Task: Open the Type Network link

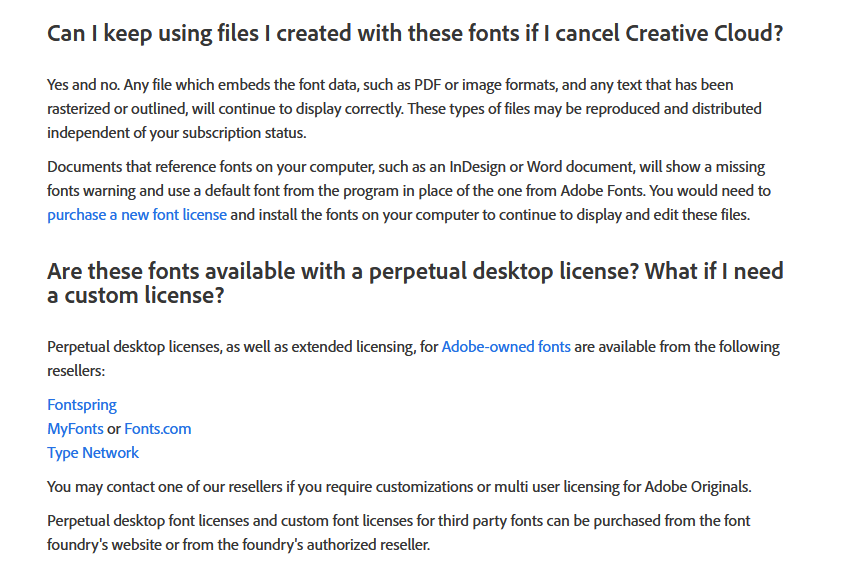Action: (92, 452)
